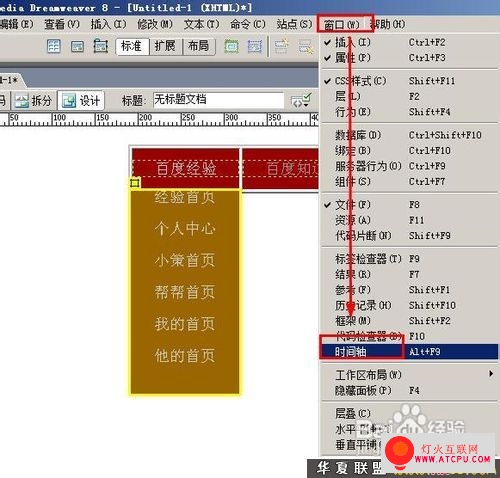Image resolution: width=500 pixels, height=478 pixels.
Task: Expand the 工作区布局(W) submenu arrow
Action: (491, 374)
